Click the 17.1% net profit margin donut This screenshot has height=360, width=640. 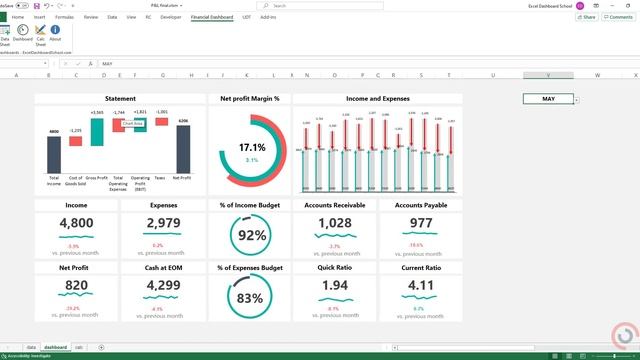(252, 151)
